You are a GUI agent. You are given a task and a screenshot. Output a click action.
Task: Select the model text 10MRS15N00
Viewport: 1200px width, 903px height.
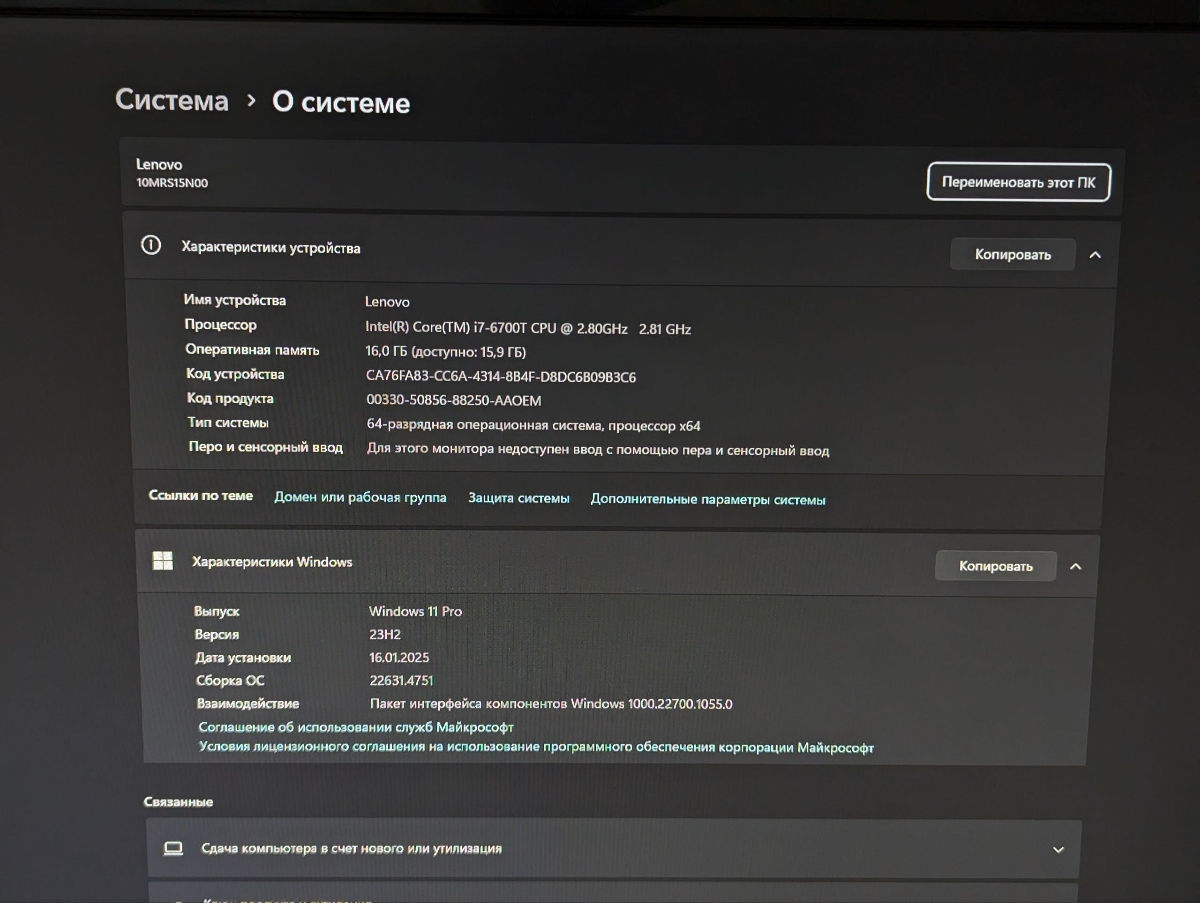pyautogui.click(x=172, y=183)
